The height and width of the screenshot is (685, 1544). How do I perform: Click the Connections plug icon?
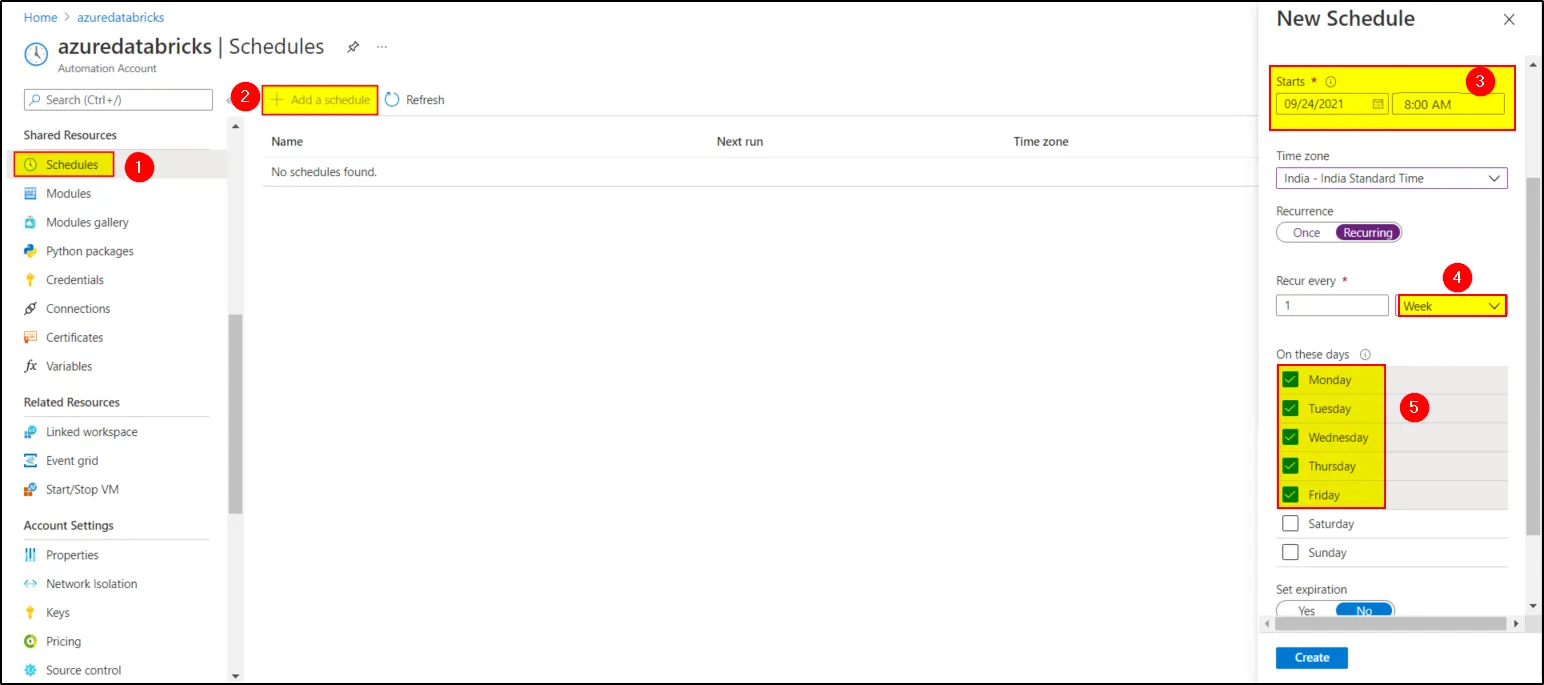30,309
